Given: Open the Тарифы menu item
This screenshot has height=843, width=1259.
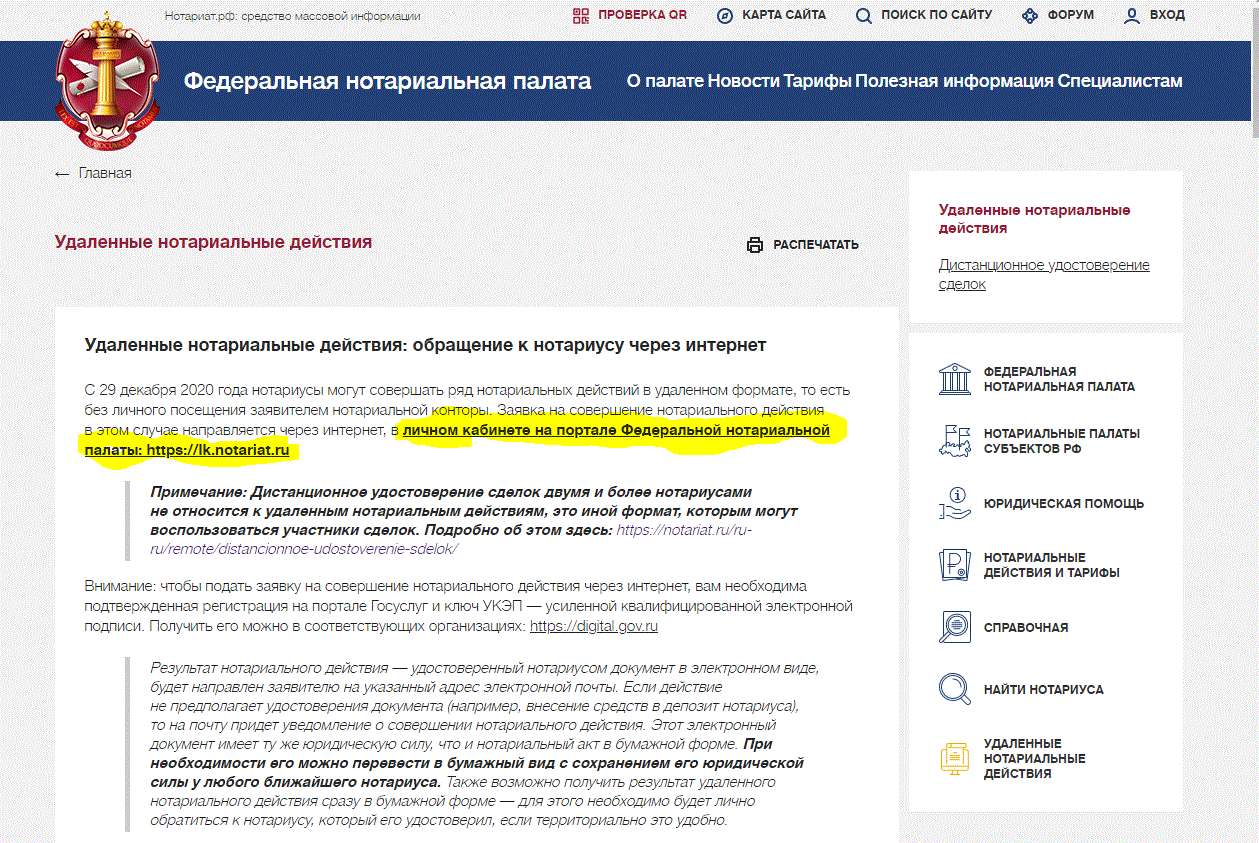Looking at the screenshot, I should click(x=817, y=81).
